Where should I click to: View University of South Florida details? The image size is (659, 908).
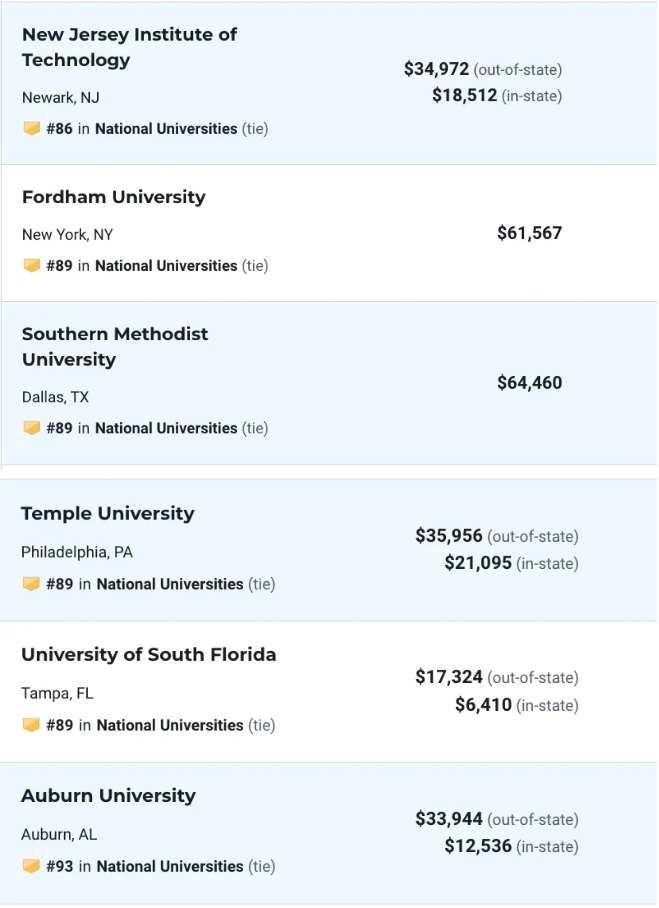(x=148, y=655)
